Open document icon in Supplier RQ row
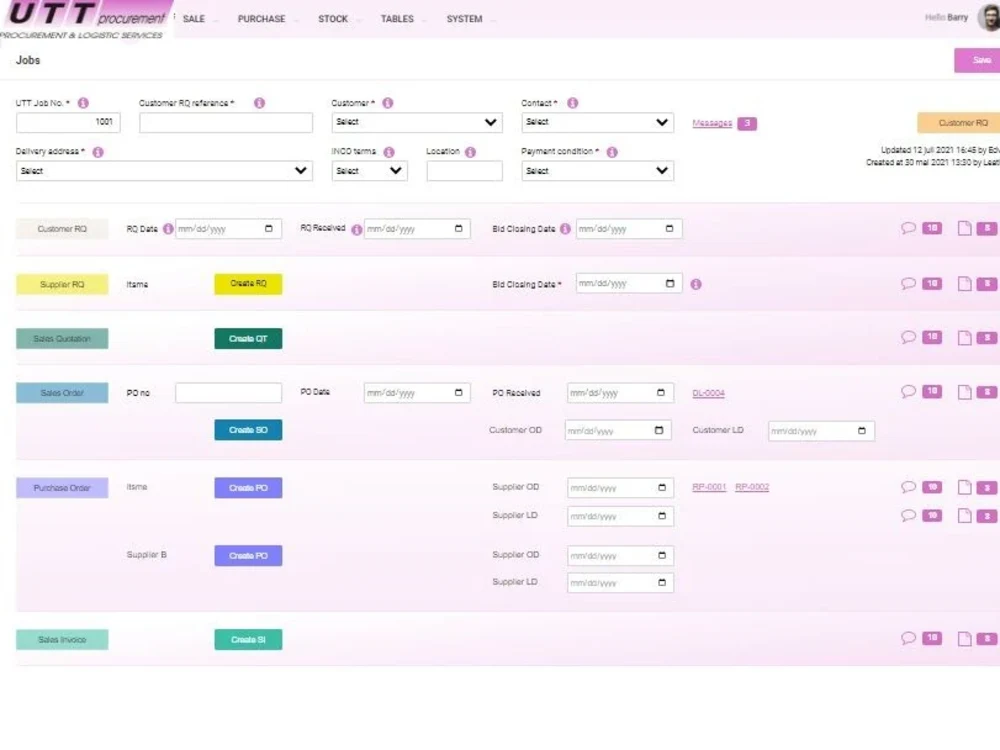The height and width of the screenshot is (750, 1000). click(964, 283)
